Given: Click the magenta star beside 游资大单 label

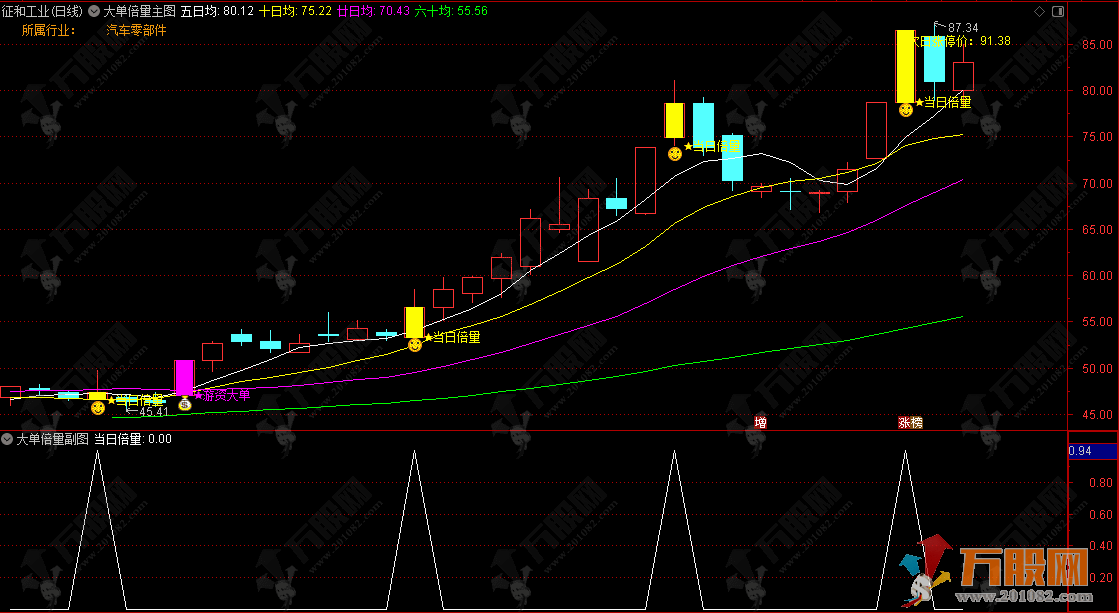Looking at the screenshot, I should (x=198, y=395).
